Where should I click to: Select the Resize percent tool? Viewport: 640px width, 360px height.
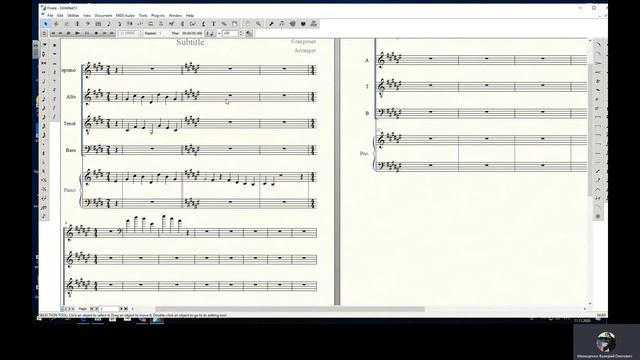(224, 24)
